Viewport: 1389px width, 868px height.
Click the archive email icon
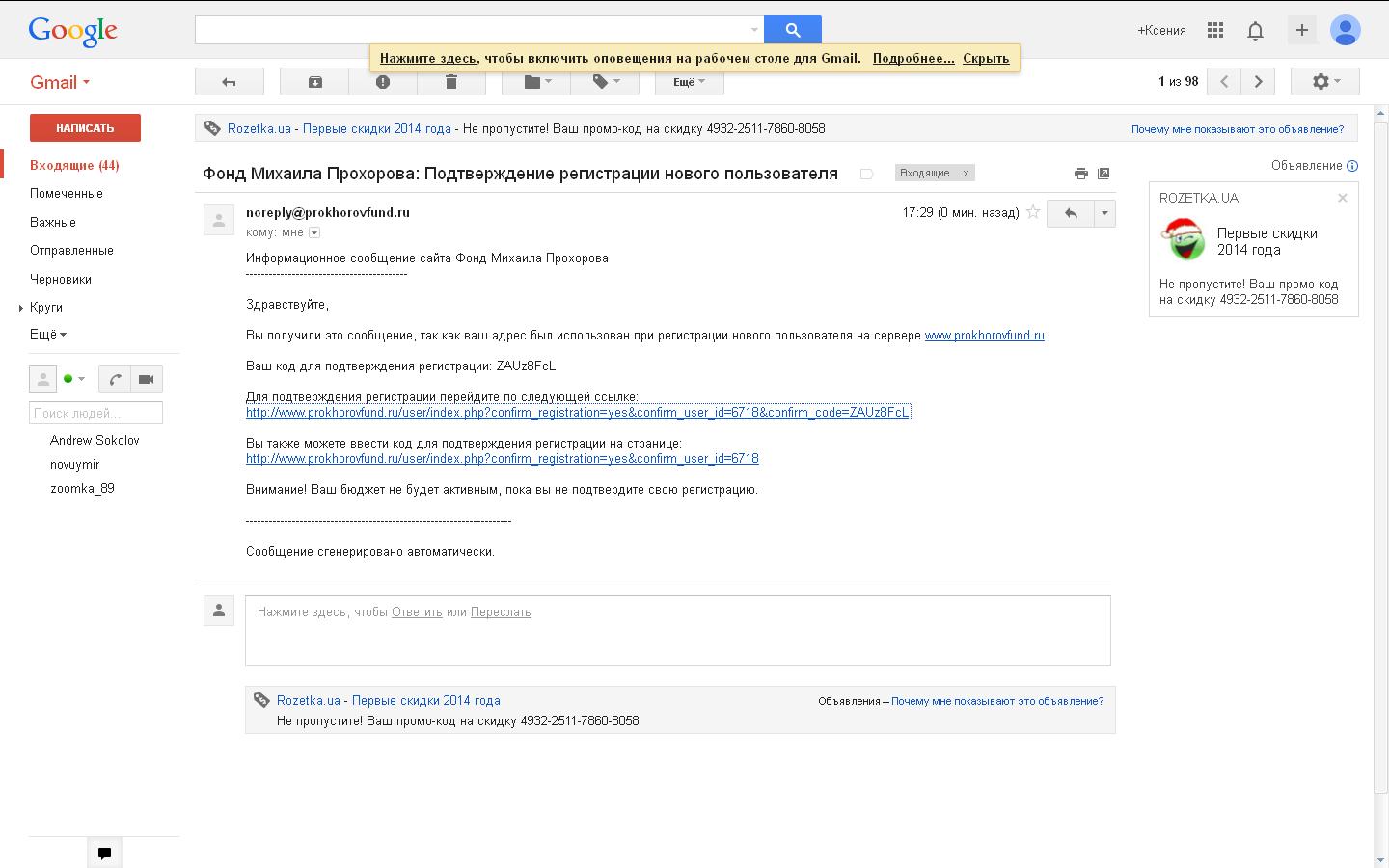point(314,82)
